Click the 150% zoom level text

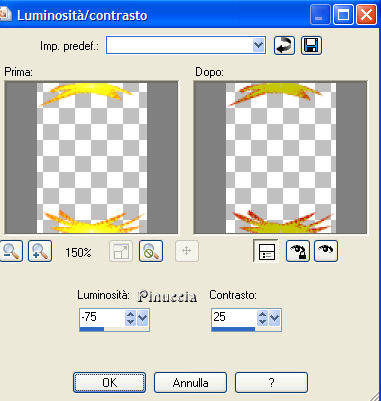tap(78, 253)
